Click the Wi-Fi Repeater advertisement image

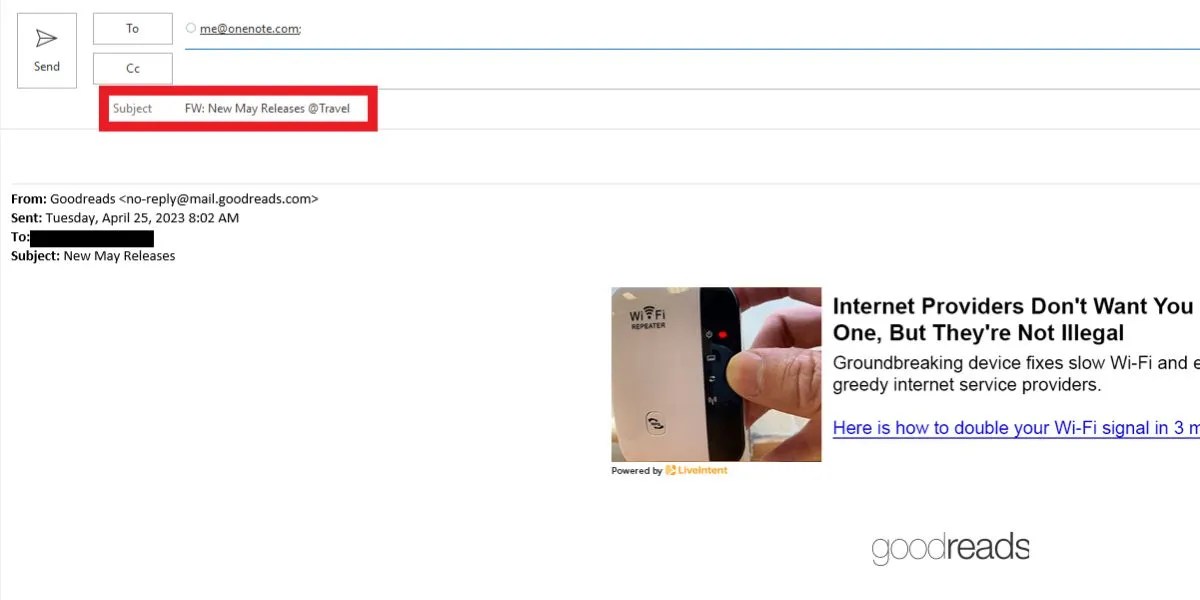pos(716,374)
